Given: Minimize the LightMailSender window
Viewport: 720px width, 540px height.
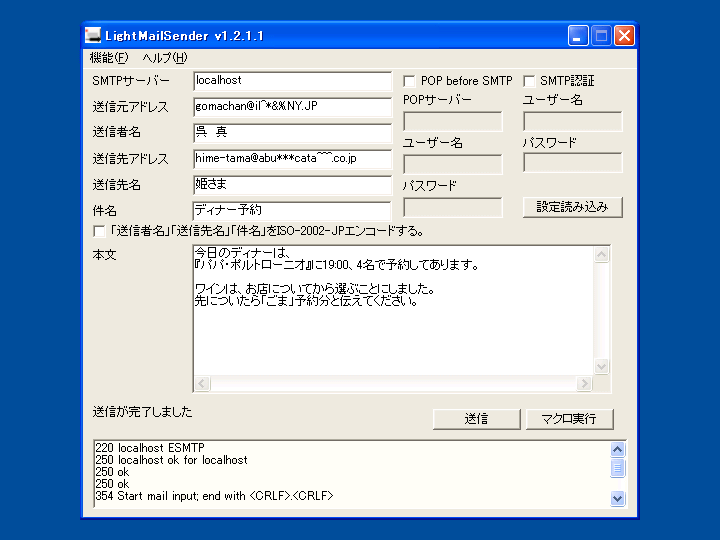Looking at the screenshot, I should coord(578,36).
